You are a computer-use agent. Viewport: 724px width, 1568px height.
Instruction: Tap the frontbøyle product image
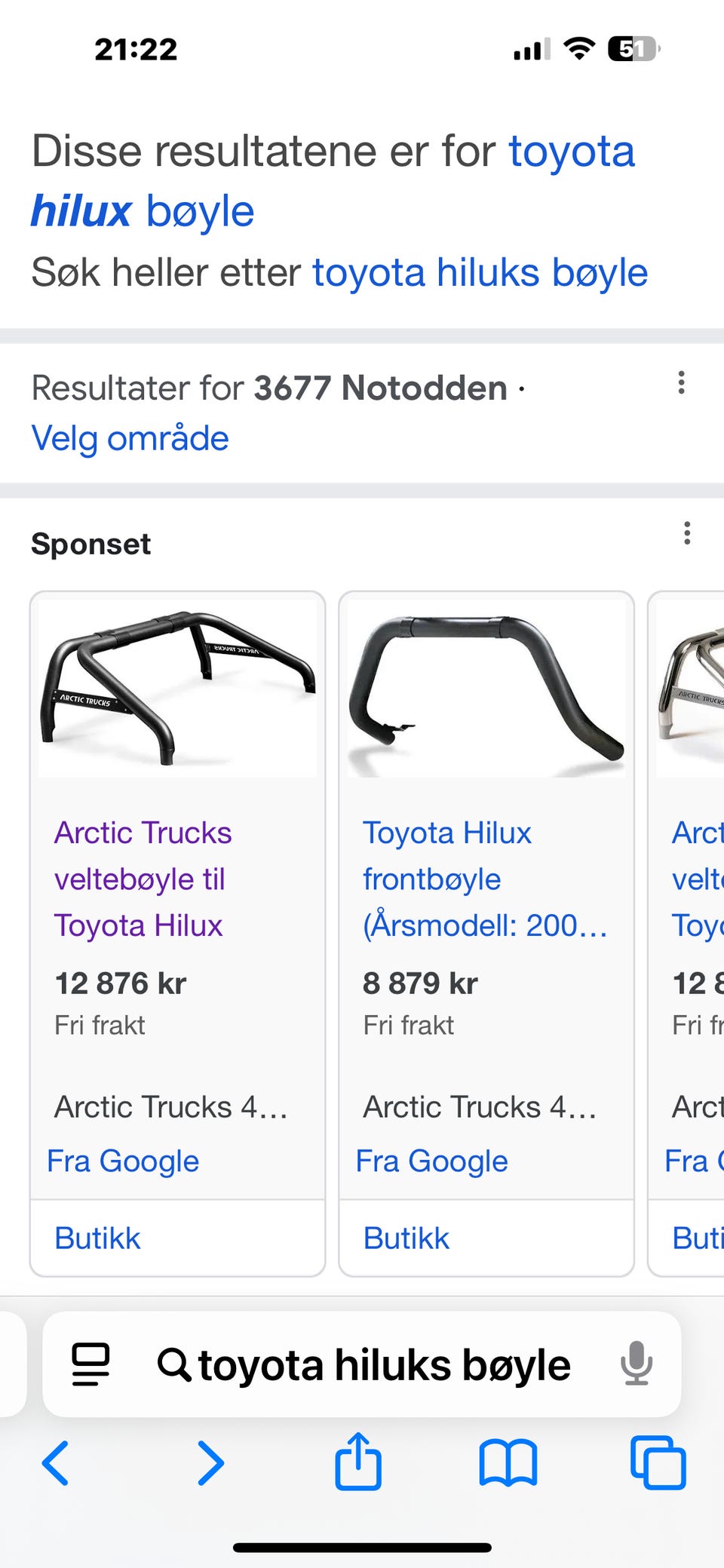(x=486, y=688)
